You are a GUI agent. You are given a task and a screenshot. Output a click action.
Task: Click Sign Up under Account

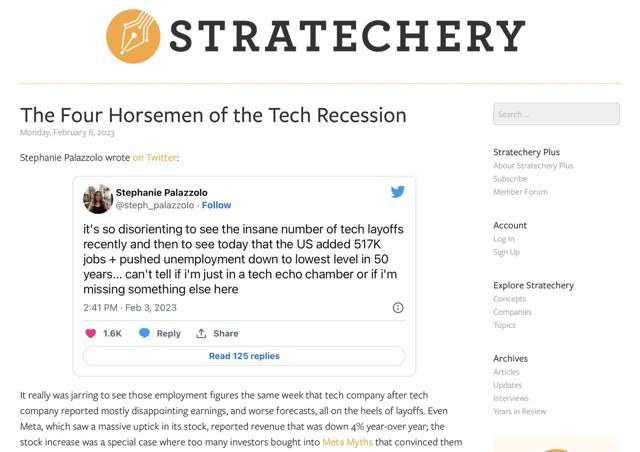pos(506,252)
